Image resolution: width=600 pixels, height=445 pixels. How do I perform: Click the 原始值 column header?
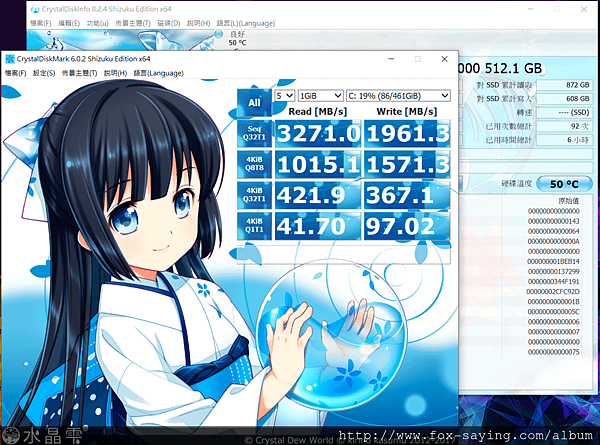[x=569, y=201]
